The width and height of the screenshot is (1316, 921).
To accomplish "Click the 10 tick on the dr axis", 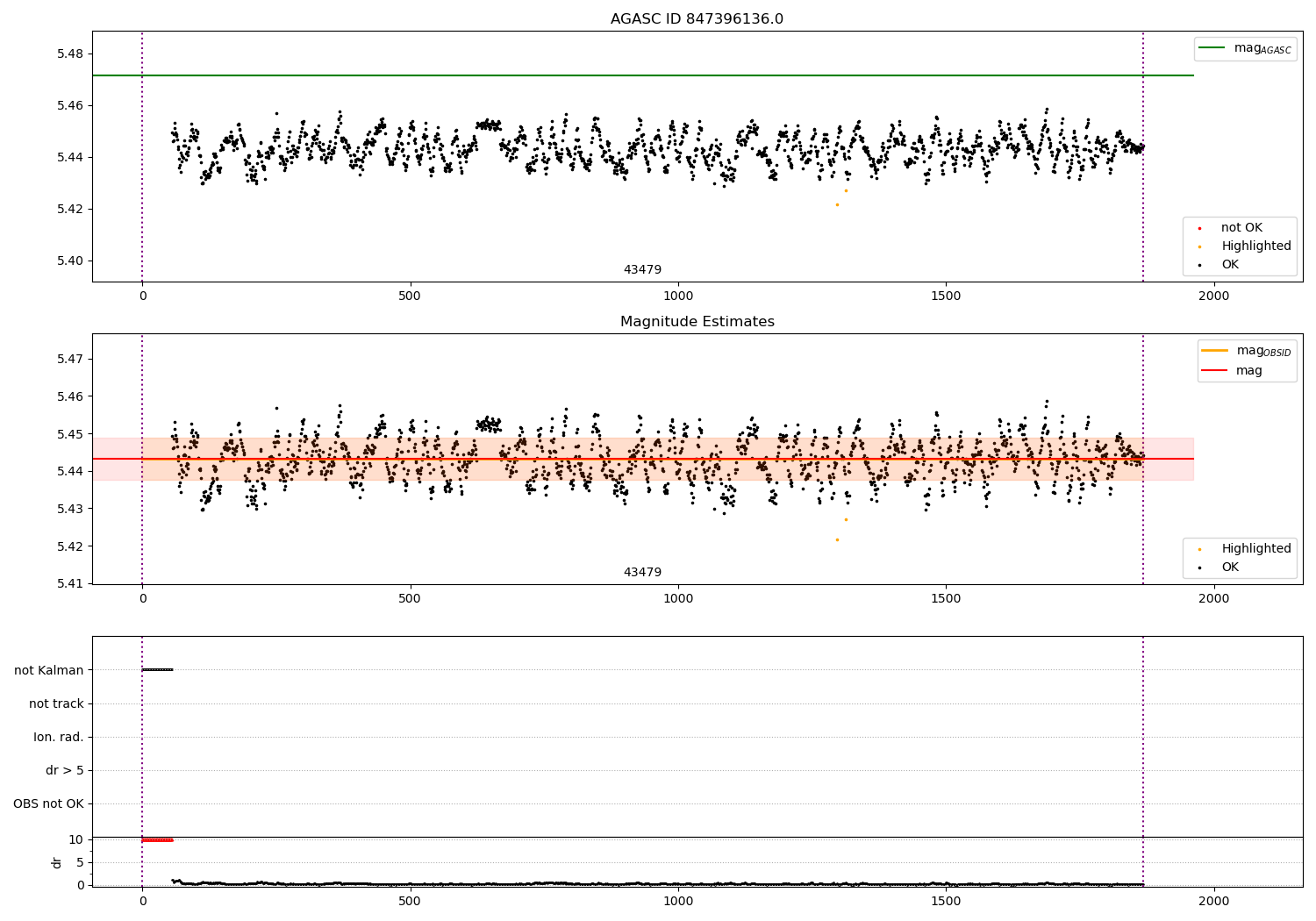I will pyautogui.click(x=76, y=840).
